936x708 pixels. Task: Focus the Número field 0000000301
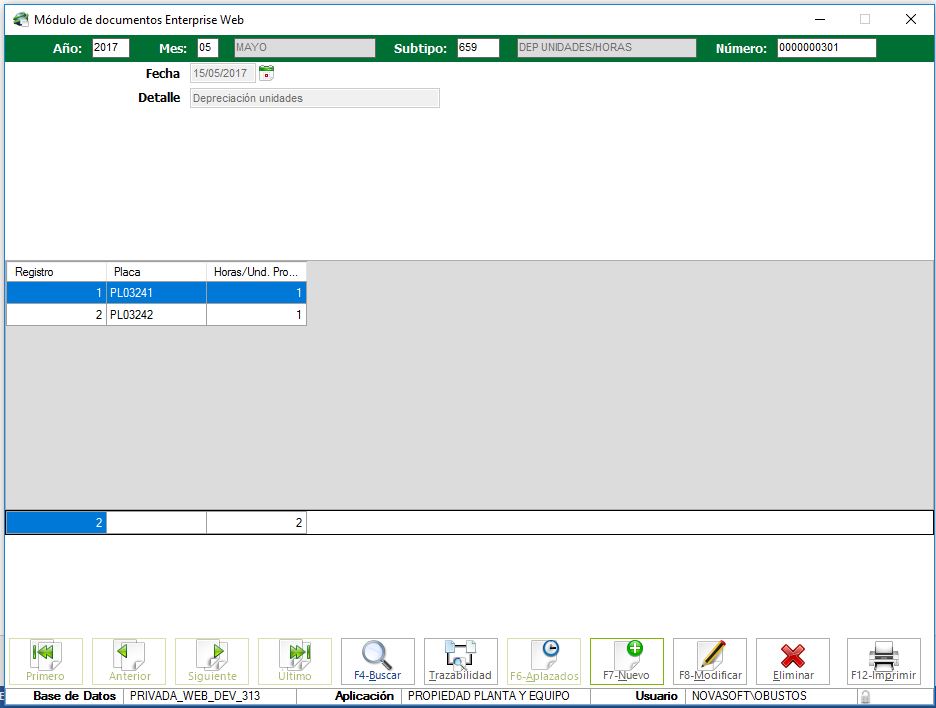click(827, 48)
